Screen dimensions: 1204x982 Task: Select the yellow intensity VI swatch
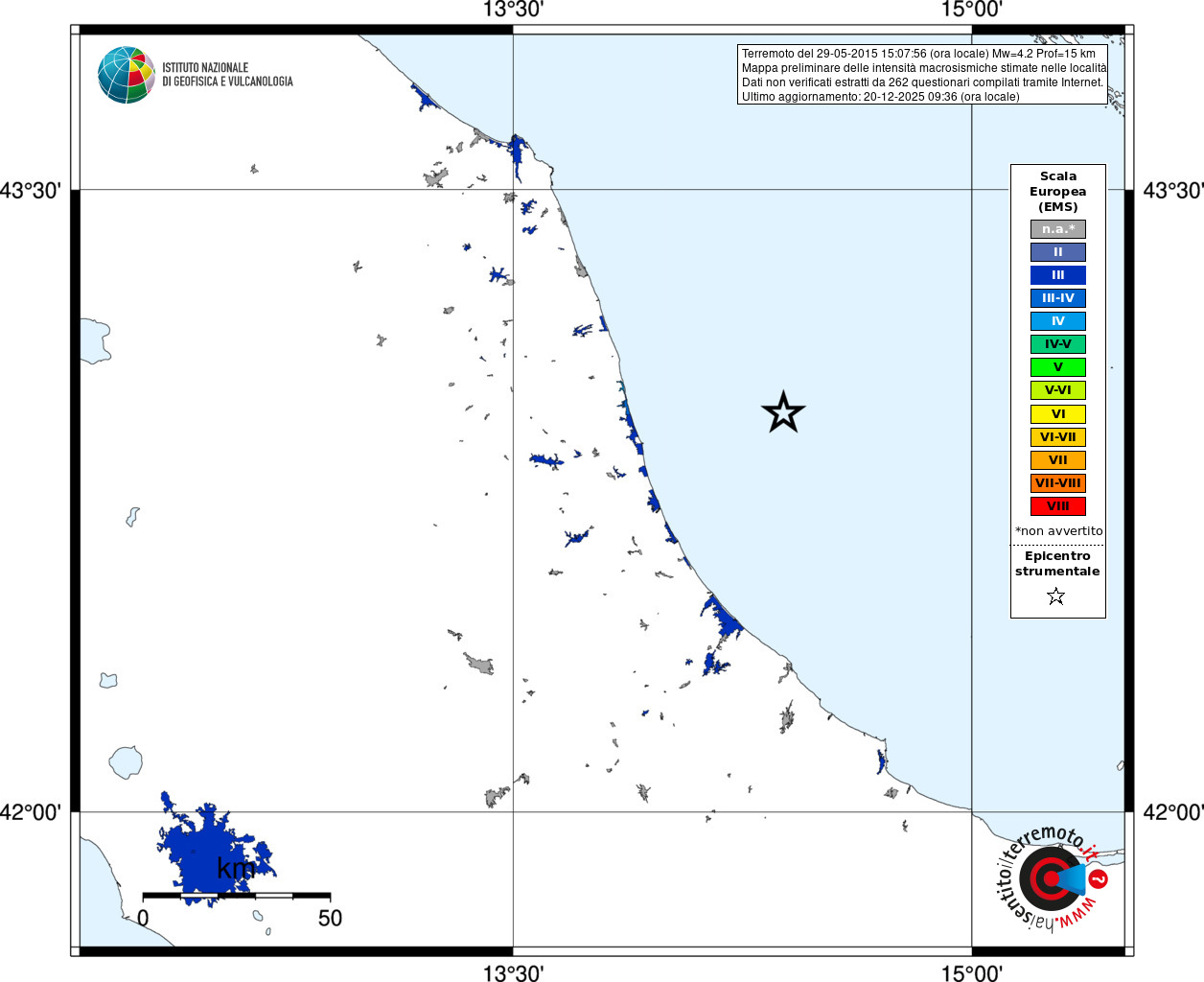click(1058, 414)
